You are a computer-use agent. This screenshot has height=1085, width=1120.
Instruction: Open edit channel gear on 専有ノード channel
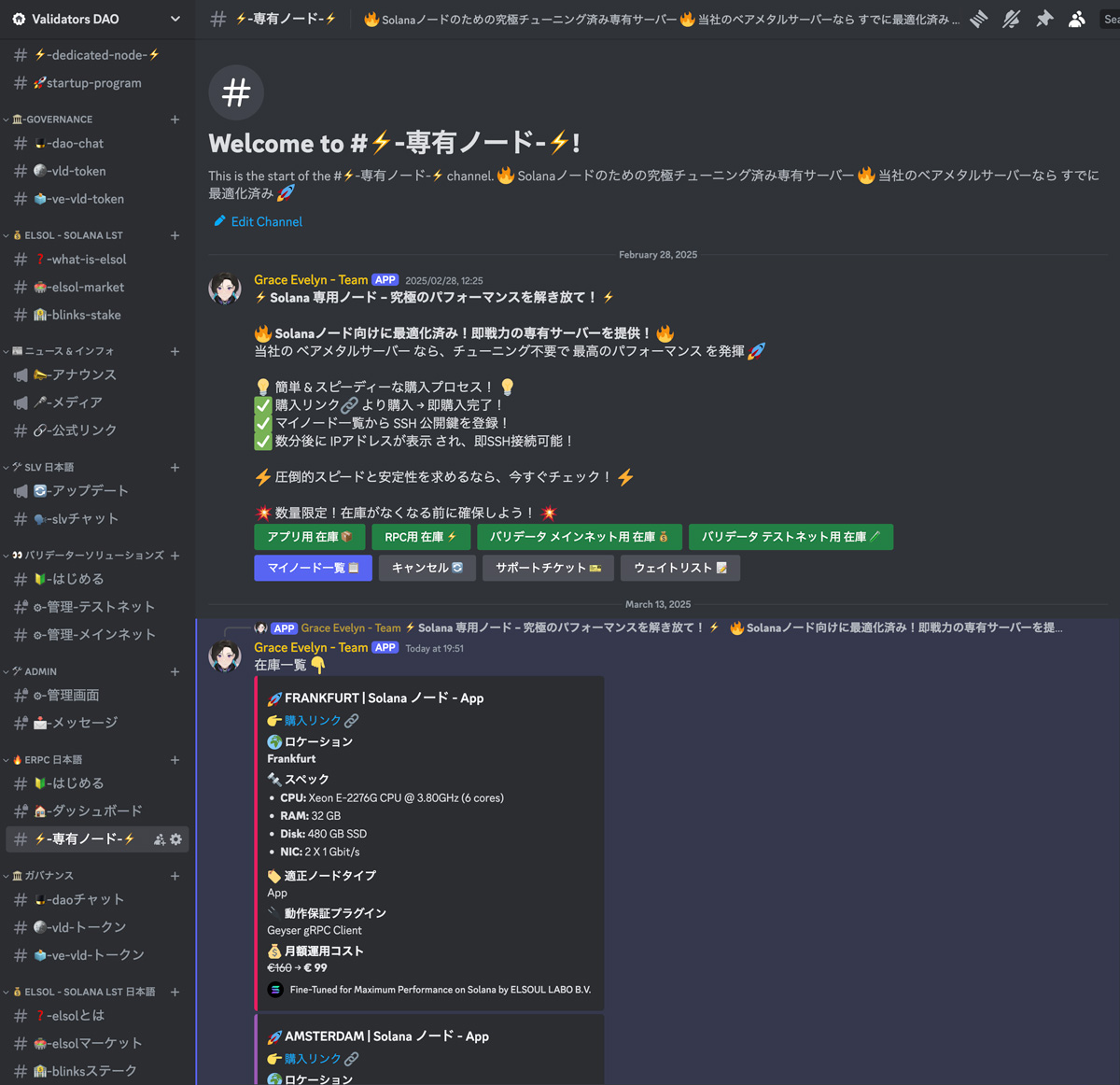[175, 839]
